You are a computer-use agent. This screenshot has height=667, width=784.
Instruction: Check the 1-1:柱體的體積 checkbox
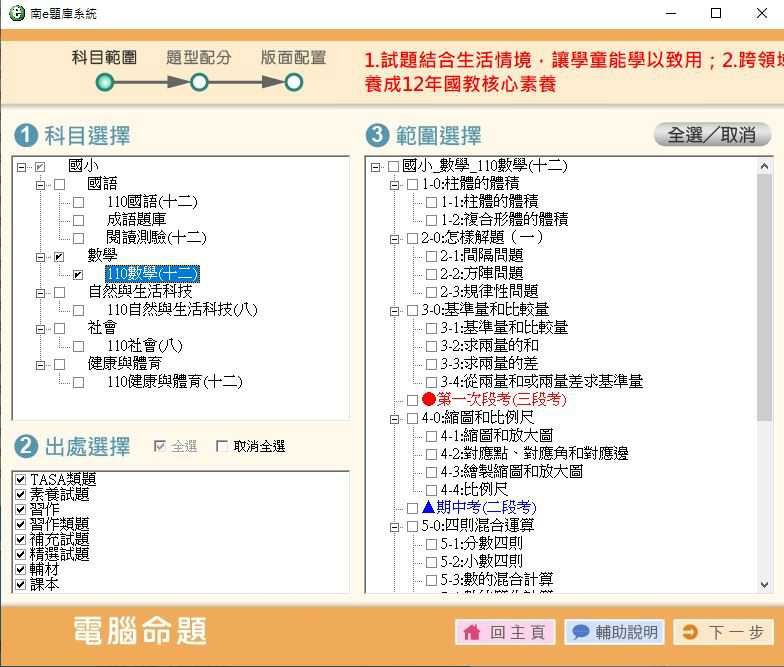431,202
